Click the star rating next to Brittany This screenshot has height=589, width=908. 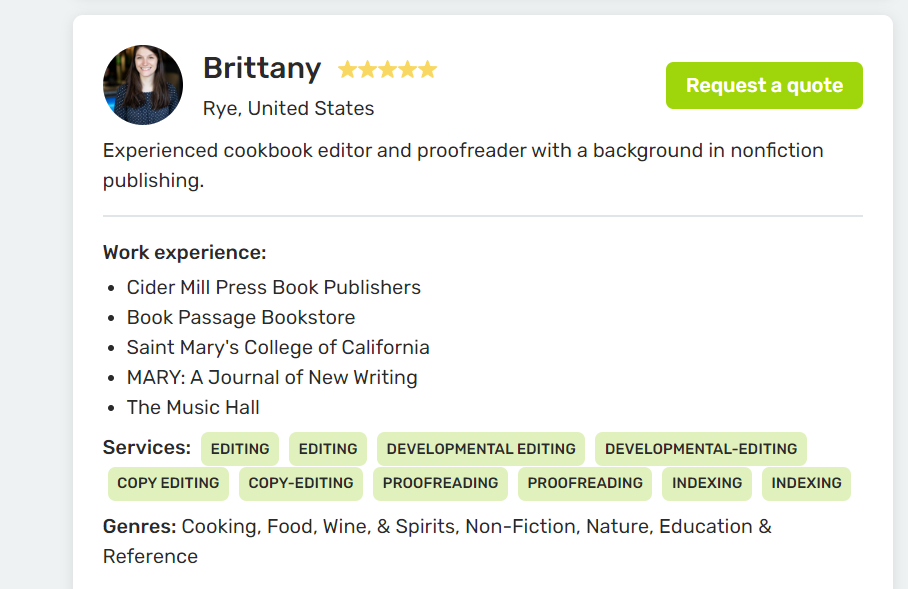tap(387, 70)
